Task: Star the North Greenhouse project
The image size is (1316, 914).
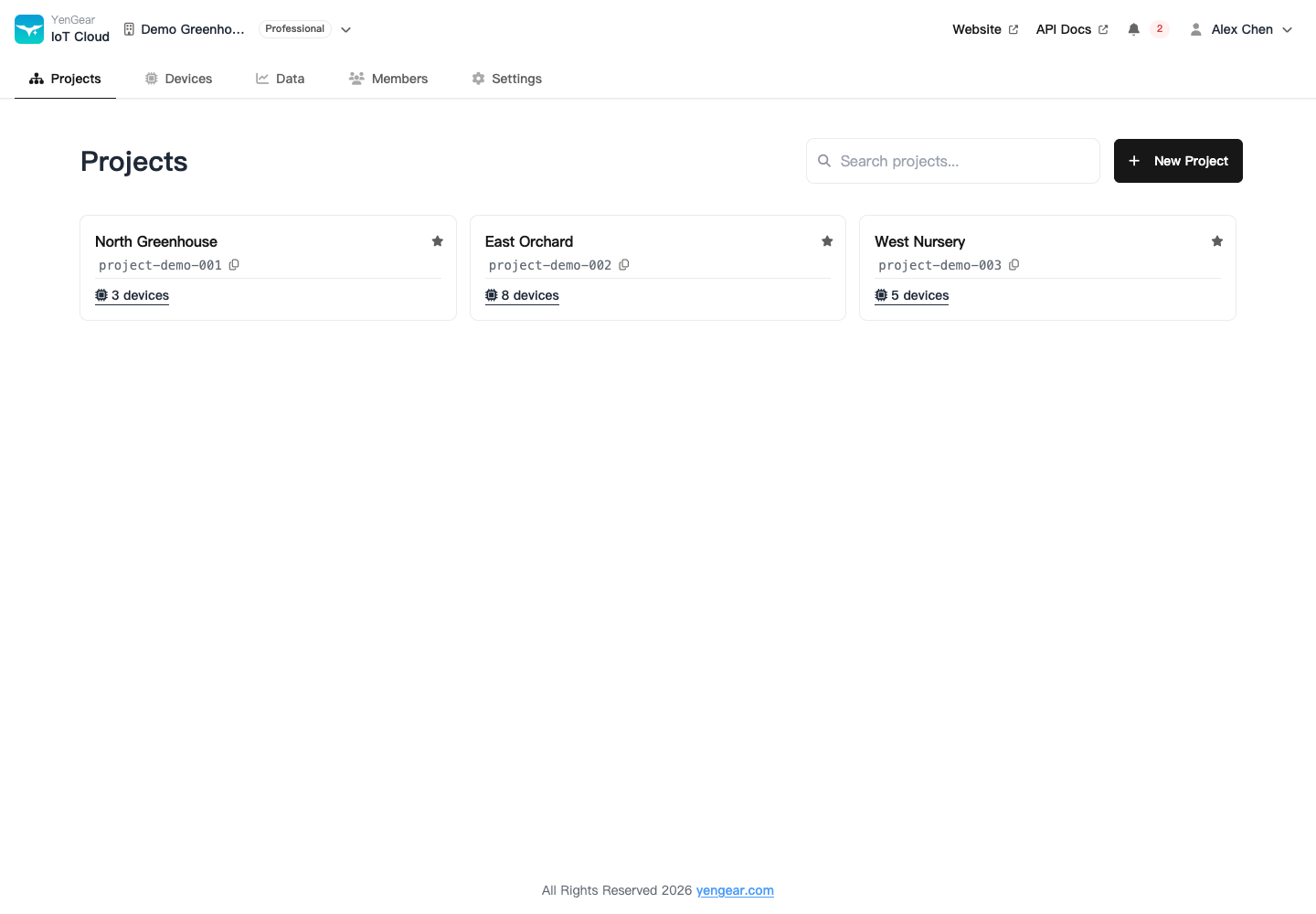Action: pyautogui.click(x=438, y=241)
